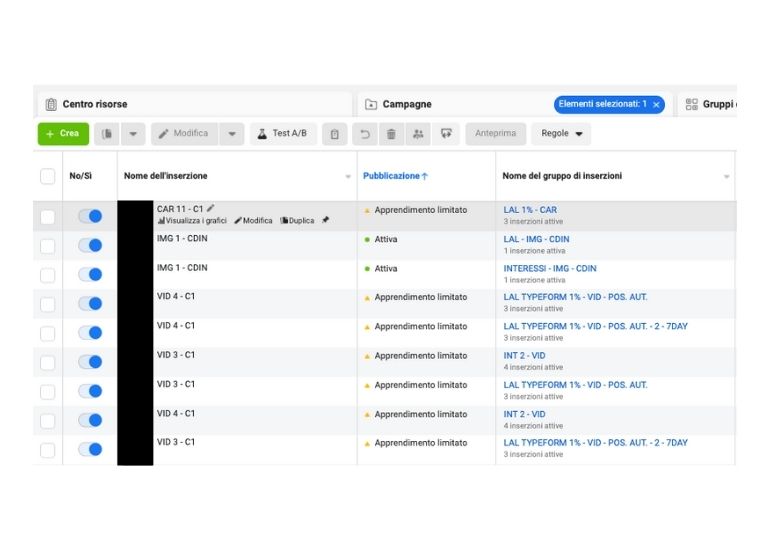Open the Modifica options dropdown arrow
This screenshot has height=550, width=770.
(x=232, y=134)
